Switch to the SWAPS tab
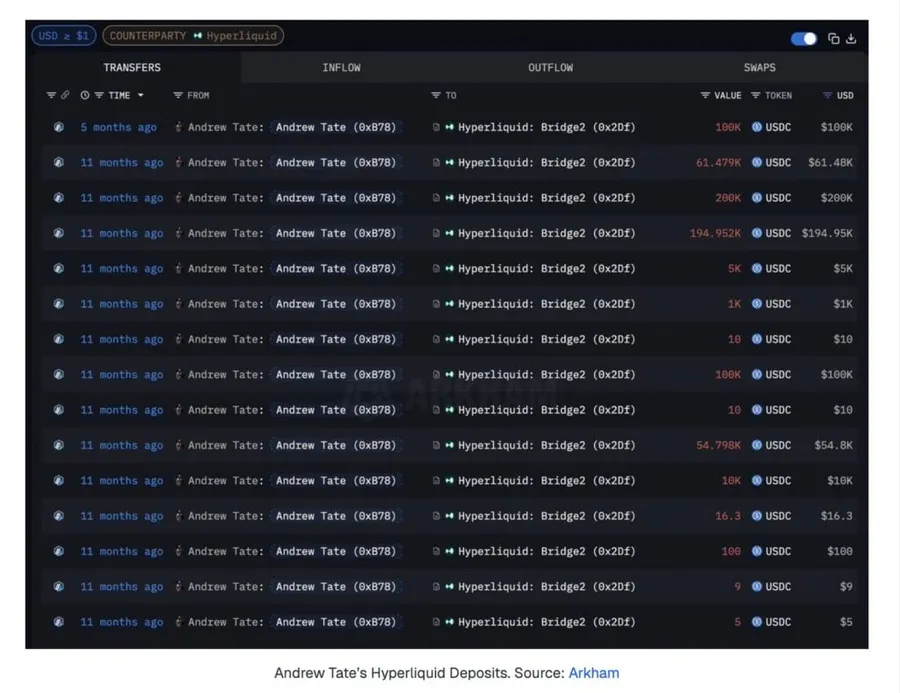This screenshot has height=693, width=900. coord(759,67)
